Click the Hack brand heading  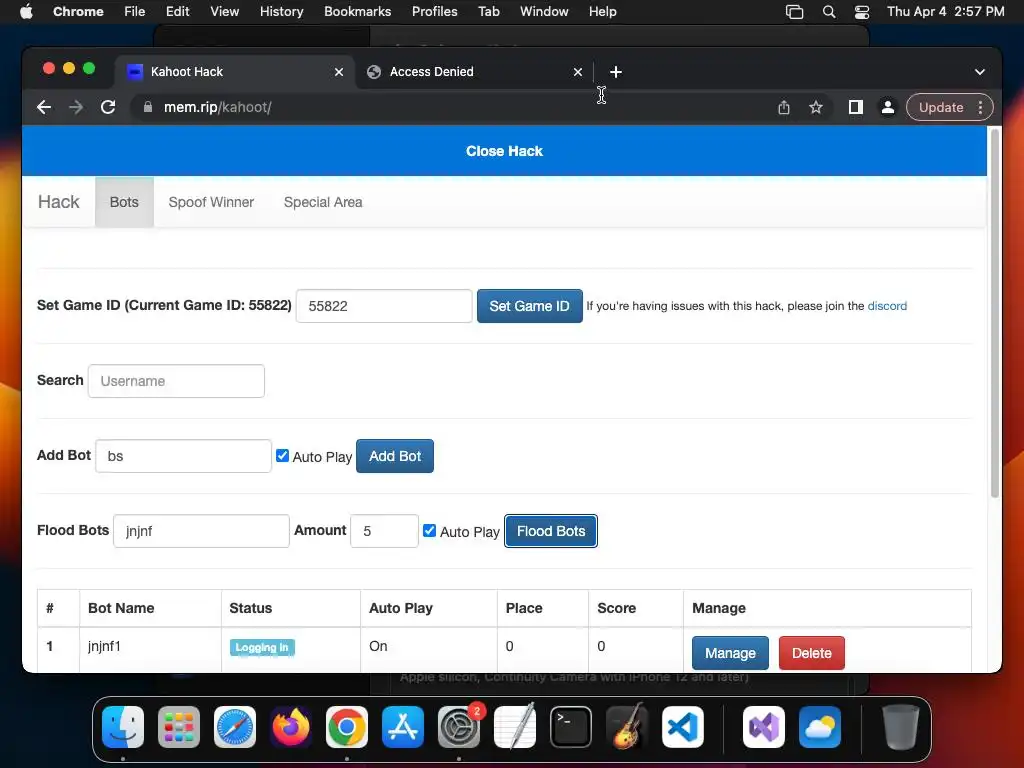tap(59, 202)
